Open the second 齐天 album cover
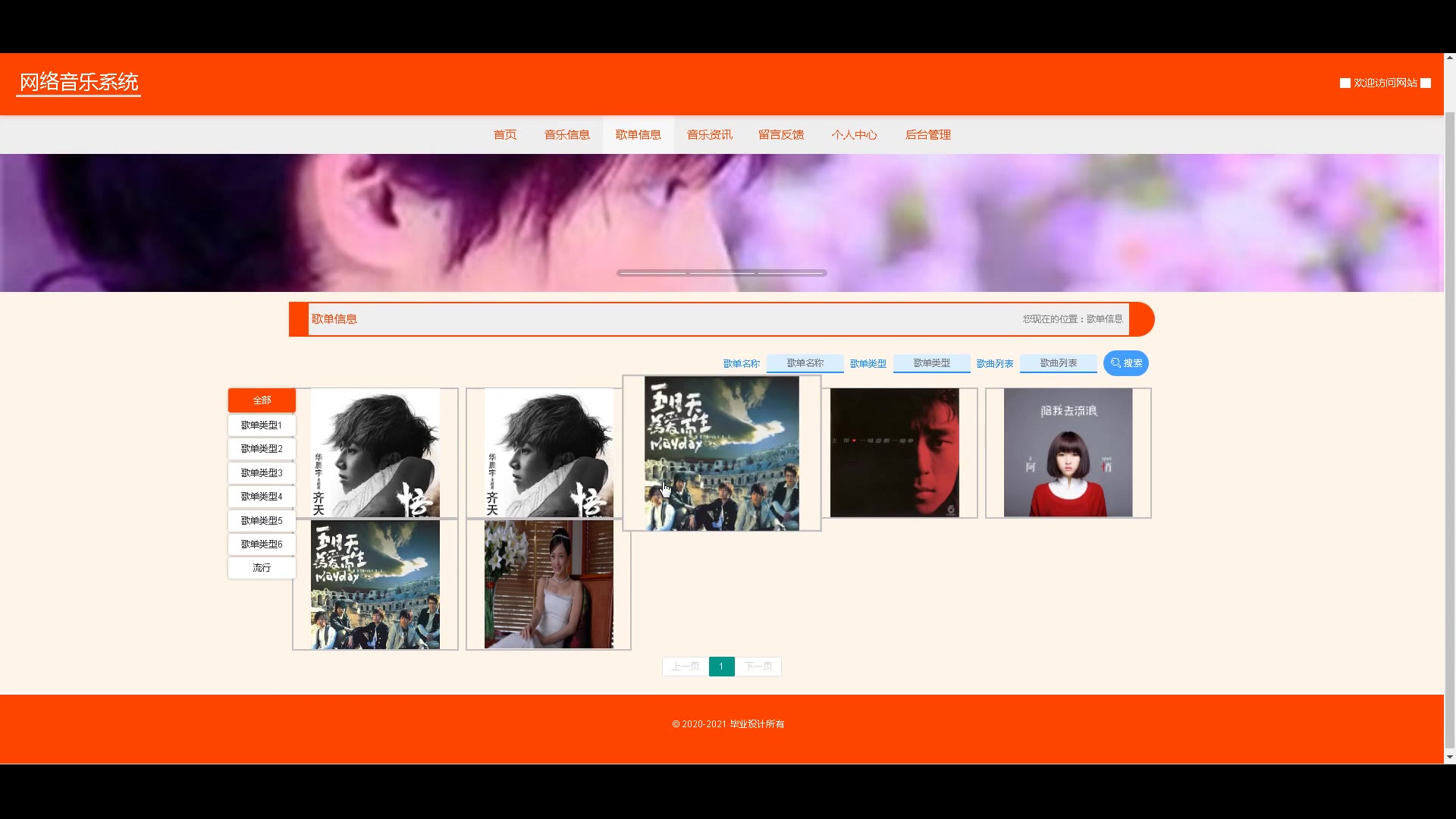 548,453
